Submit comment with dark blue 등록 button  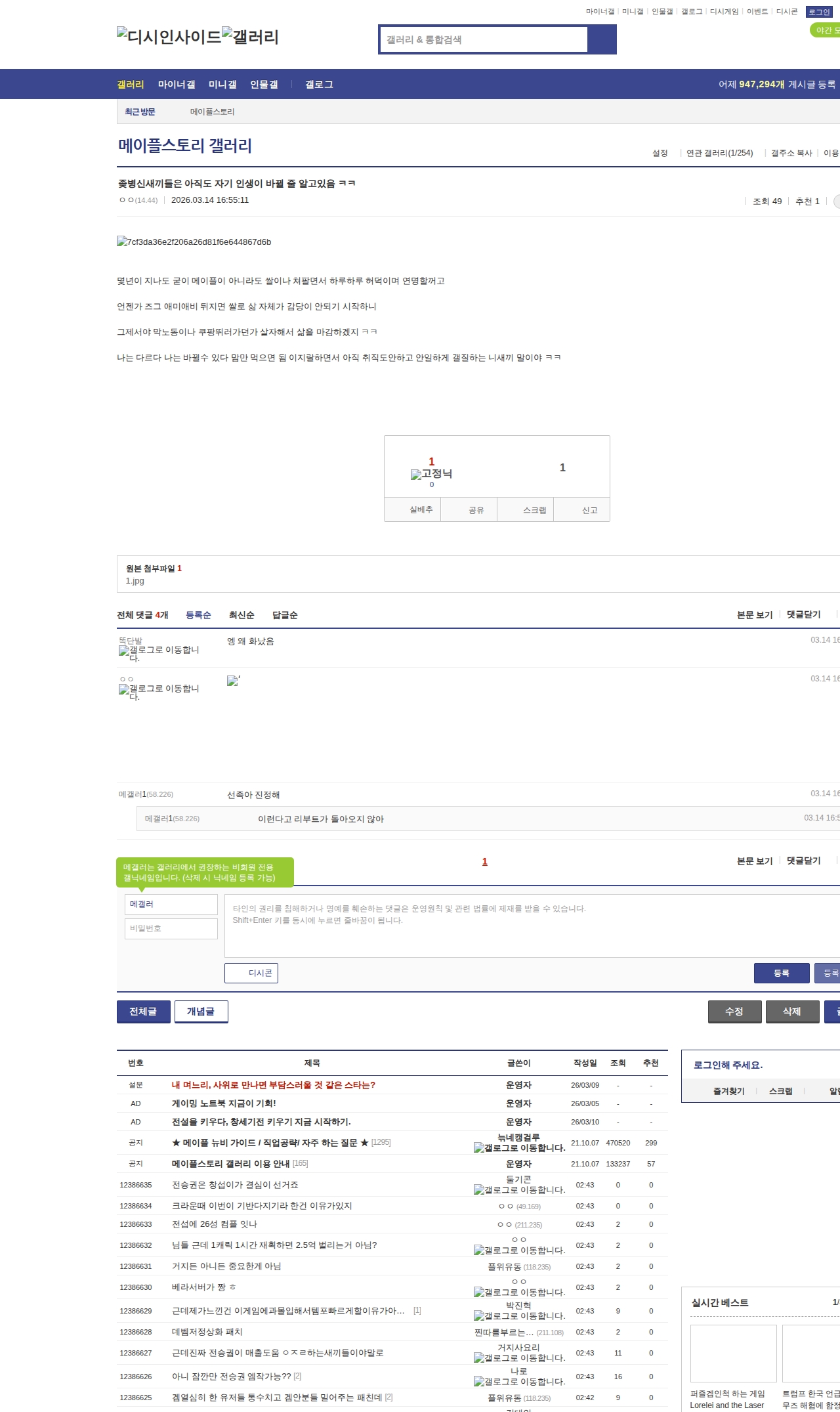tap(782, 973)
